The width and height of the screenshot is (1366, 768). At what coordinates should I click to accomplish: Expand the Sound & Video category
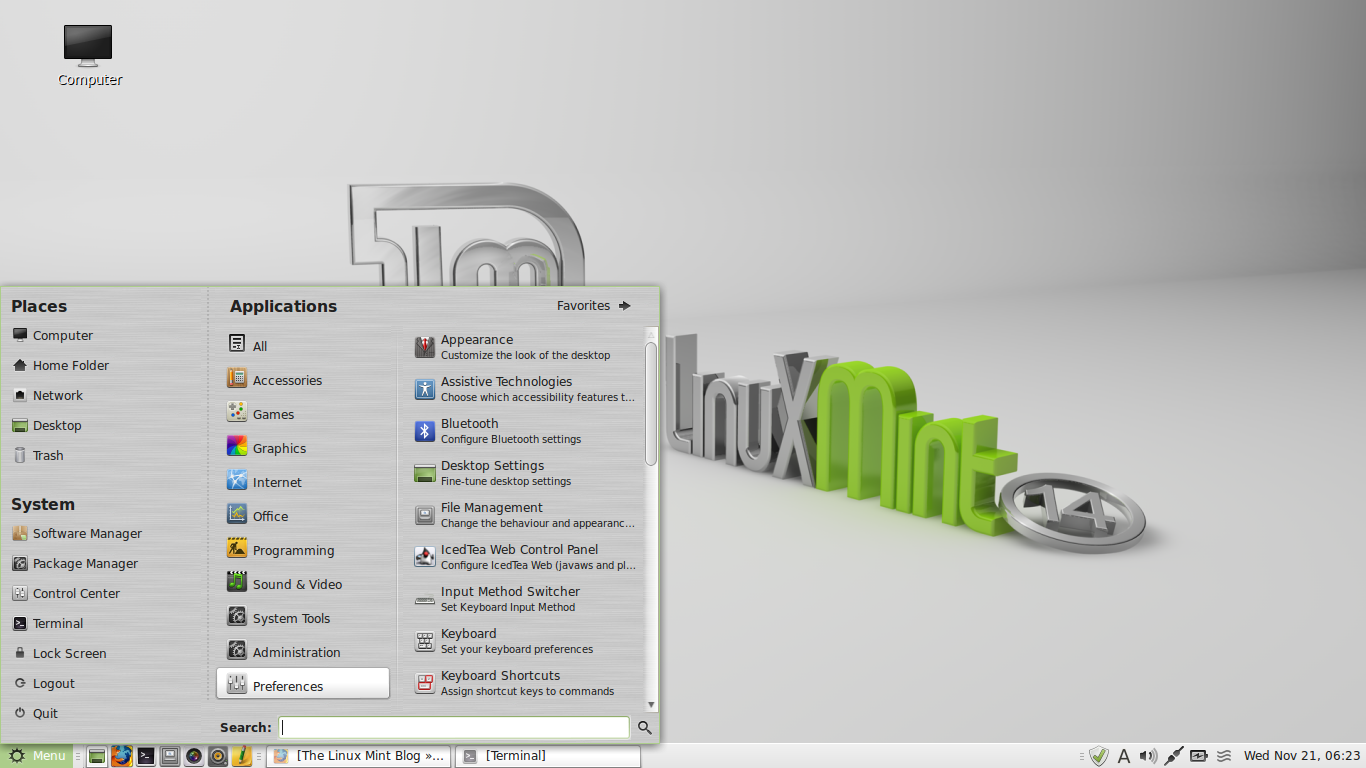click(x=296, y=584)
